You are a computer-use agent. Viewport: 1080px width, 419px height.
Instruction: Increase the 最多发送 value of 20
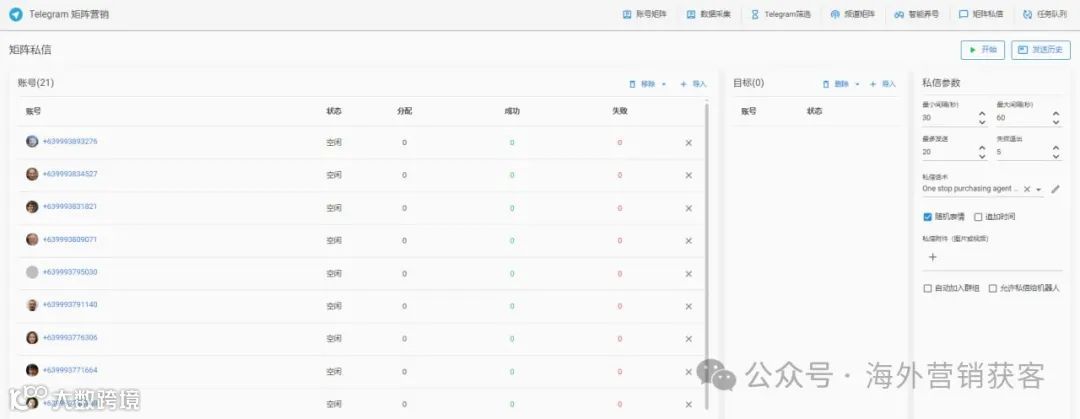click(982, 148)
